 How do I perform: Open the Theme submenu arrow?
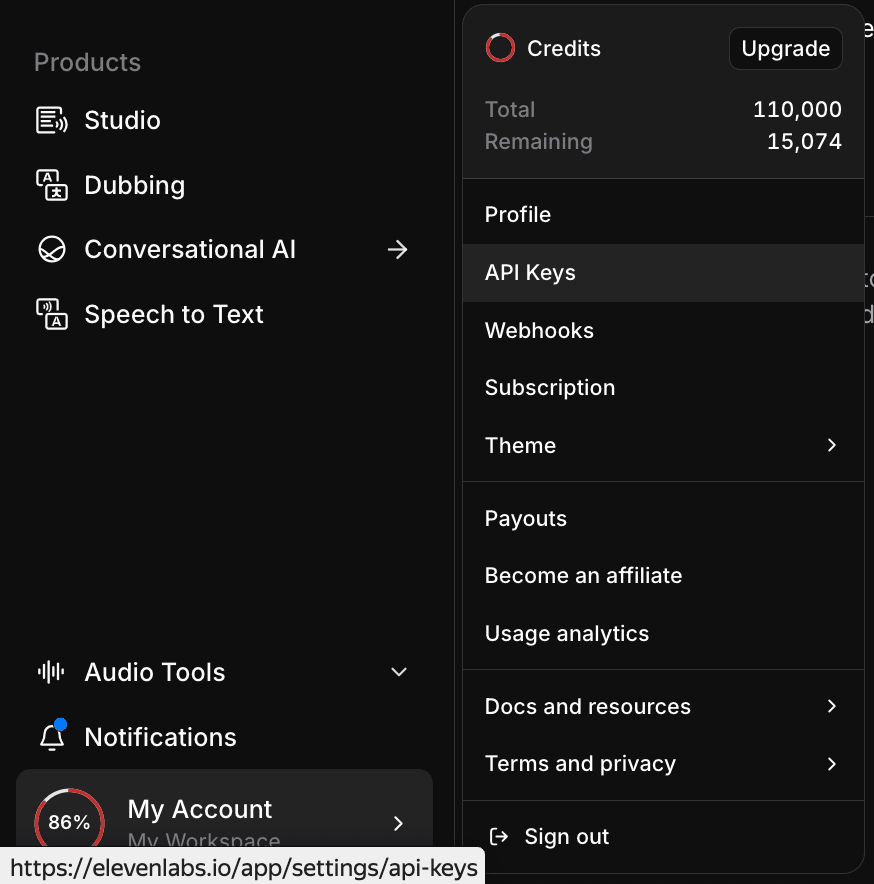831,445
